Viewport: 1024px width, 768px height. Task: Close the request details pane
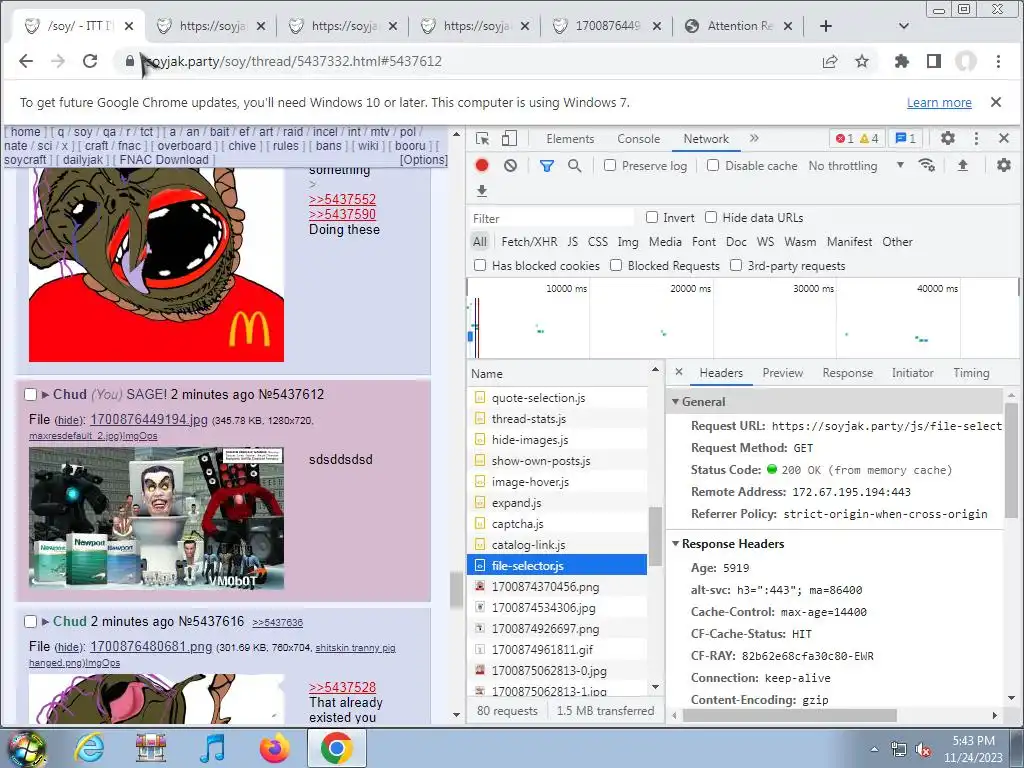pyautogui.click(x=679, y=372)
